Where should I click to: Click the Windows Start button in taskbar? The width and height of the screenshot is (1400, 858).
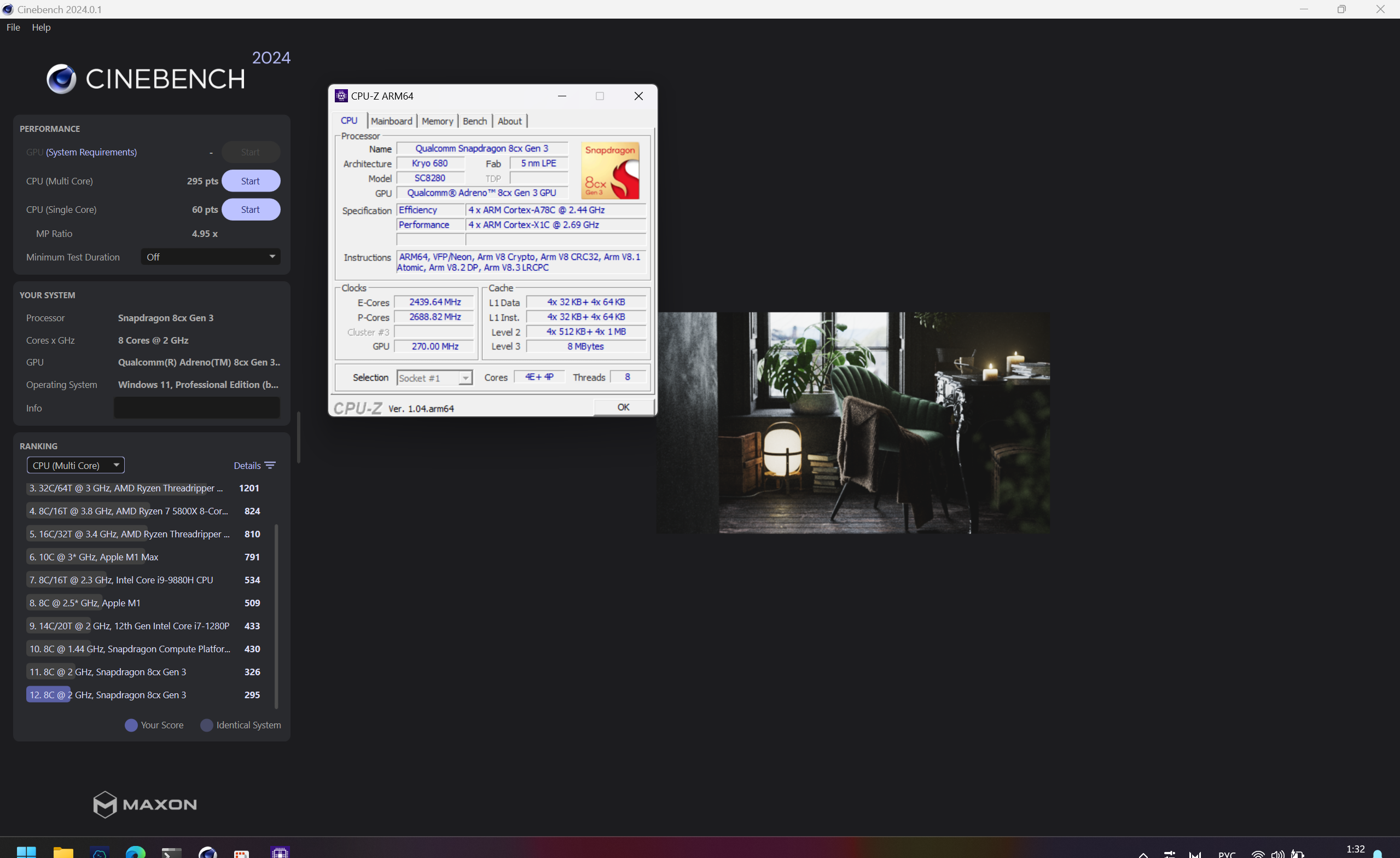[26, 852]
